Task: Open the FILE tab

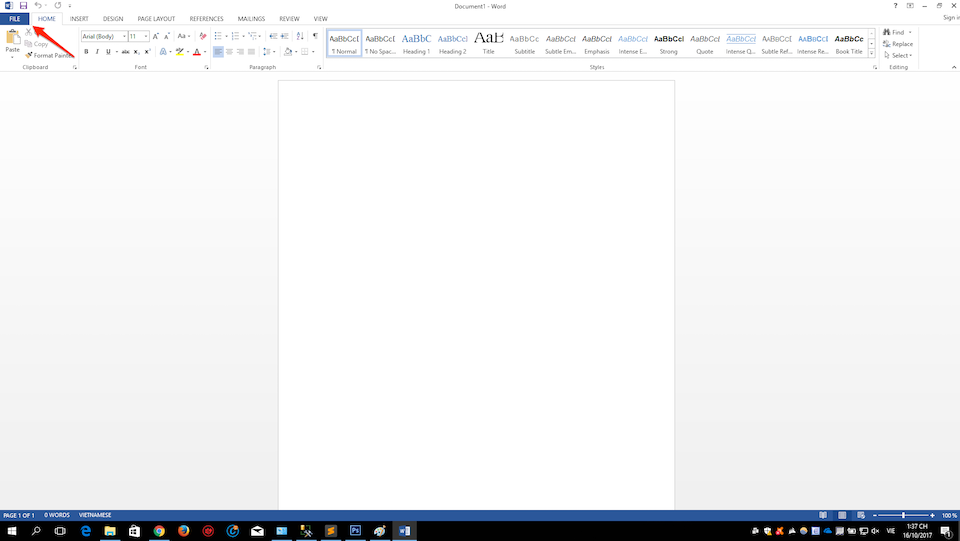Action: pos(15,19)
